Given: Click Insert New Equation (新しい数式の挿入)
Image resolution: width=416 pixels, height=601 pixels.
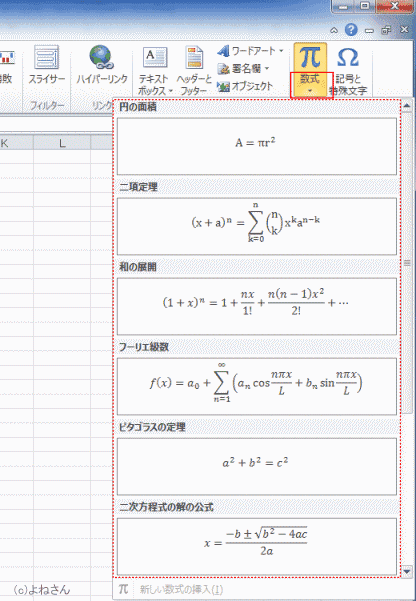Looking at the screenshot, I should coord(181,589).
